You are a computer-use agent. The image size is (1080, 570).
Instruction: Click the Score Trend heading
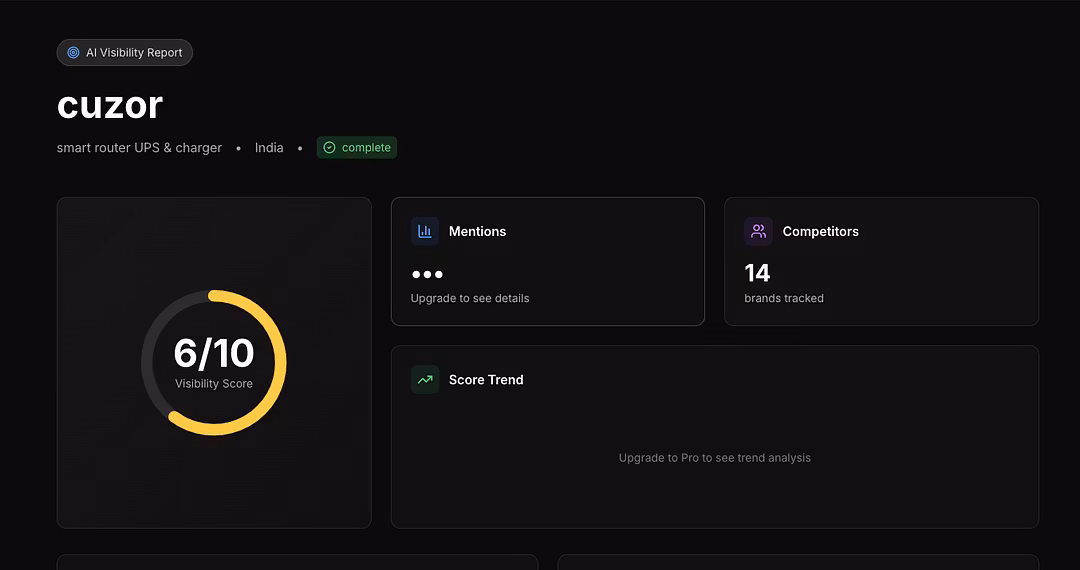coord(486,380)
